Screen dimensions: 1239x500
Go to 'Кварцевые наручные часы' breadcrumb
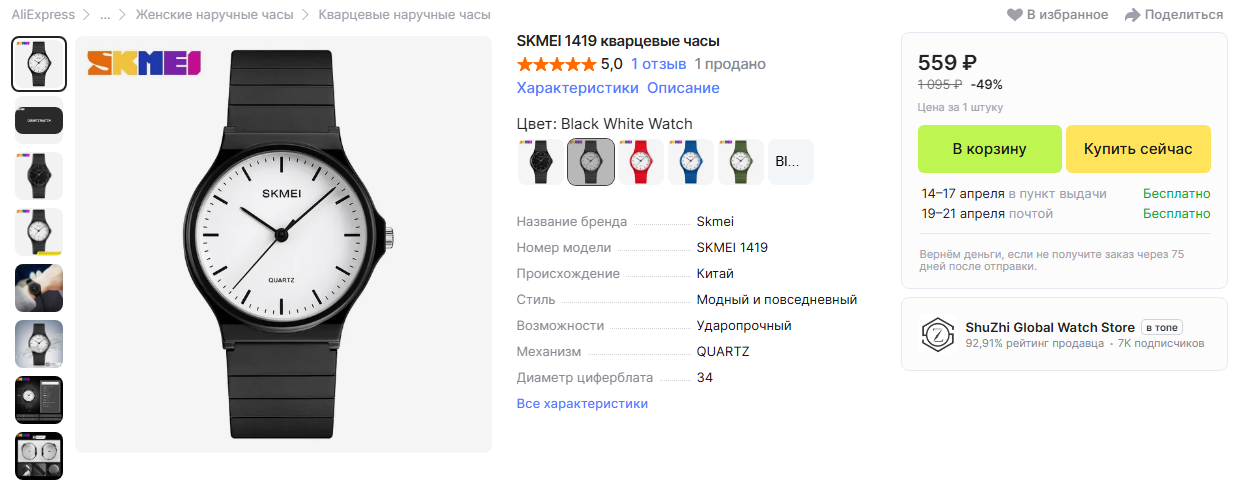[404, 15]
